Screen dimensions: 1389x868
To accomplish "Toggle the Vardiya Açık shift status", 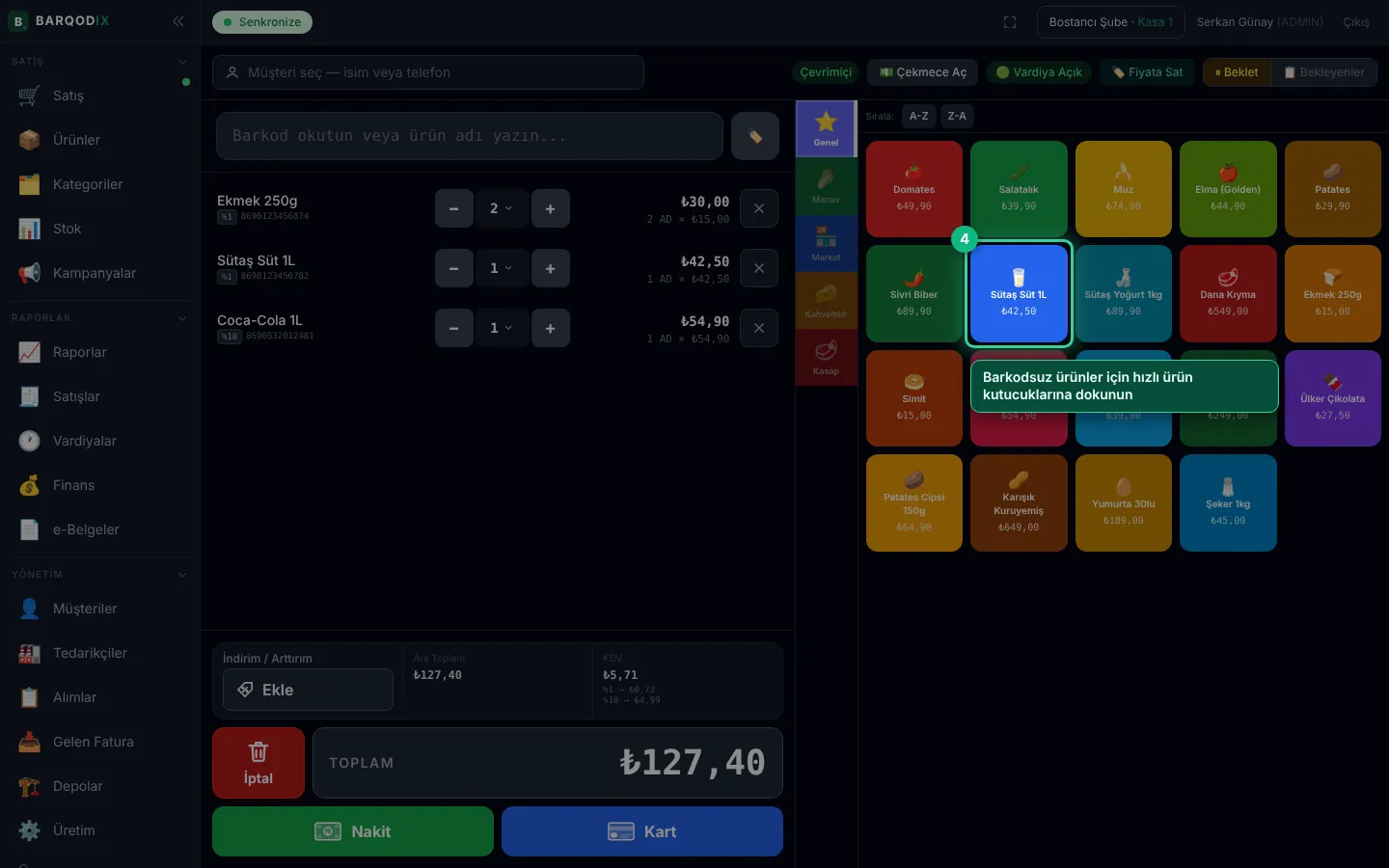I will click(1039, 72).
